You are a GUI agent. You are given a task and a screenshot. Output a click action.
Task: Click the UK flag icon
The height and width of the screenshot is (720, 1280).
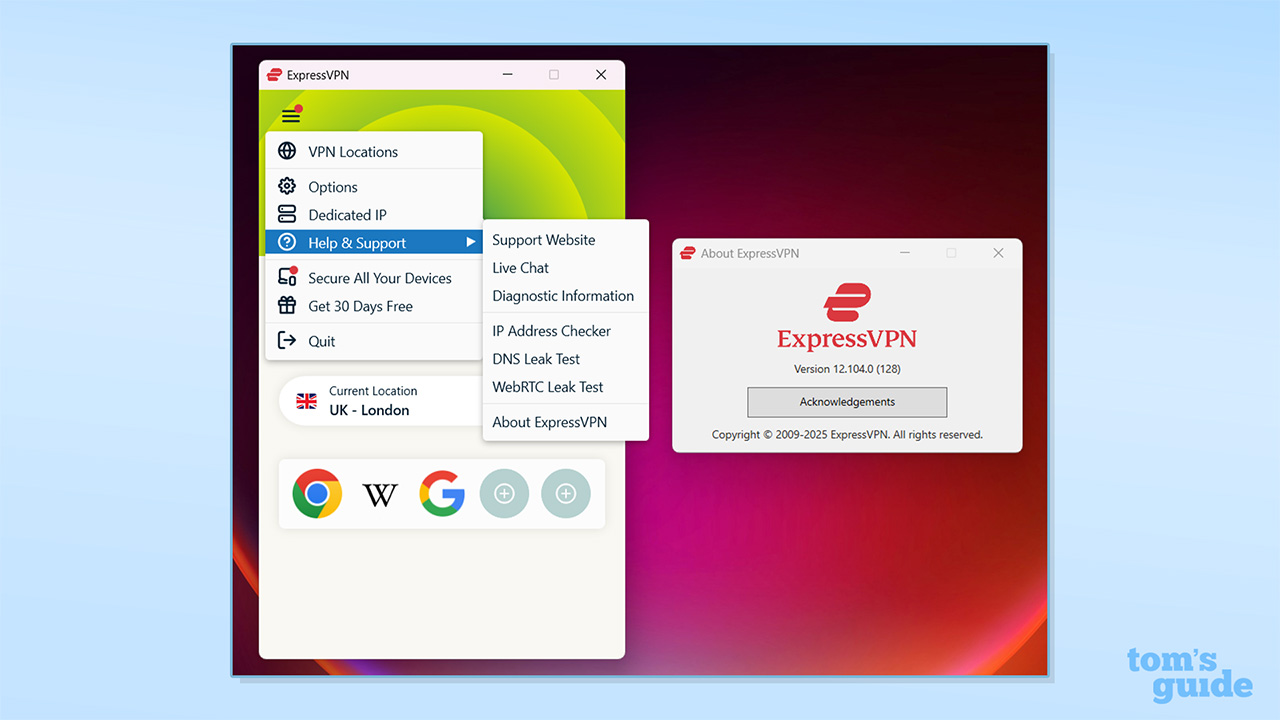306,400
